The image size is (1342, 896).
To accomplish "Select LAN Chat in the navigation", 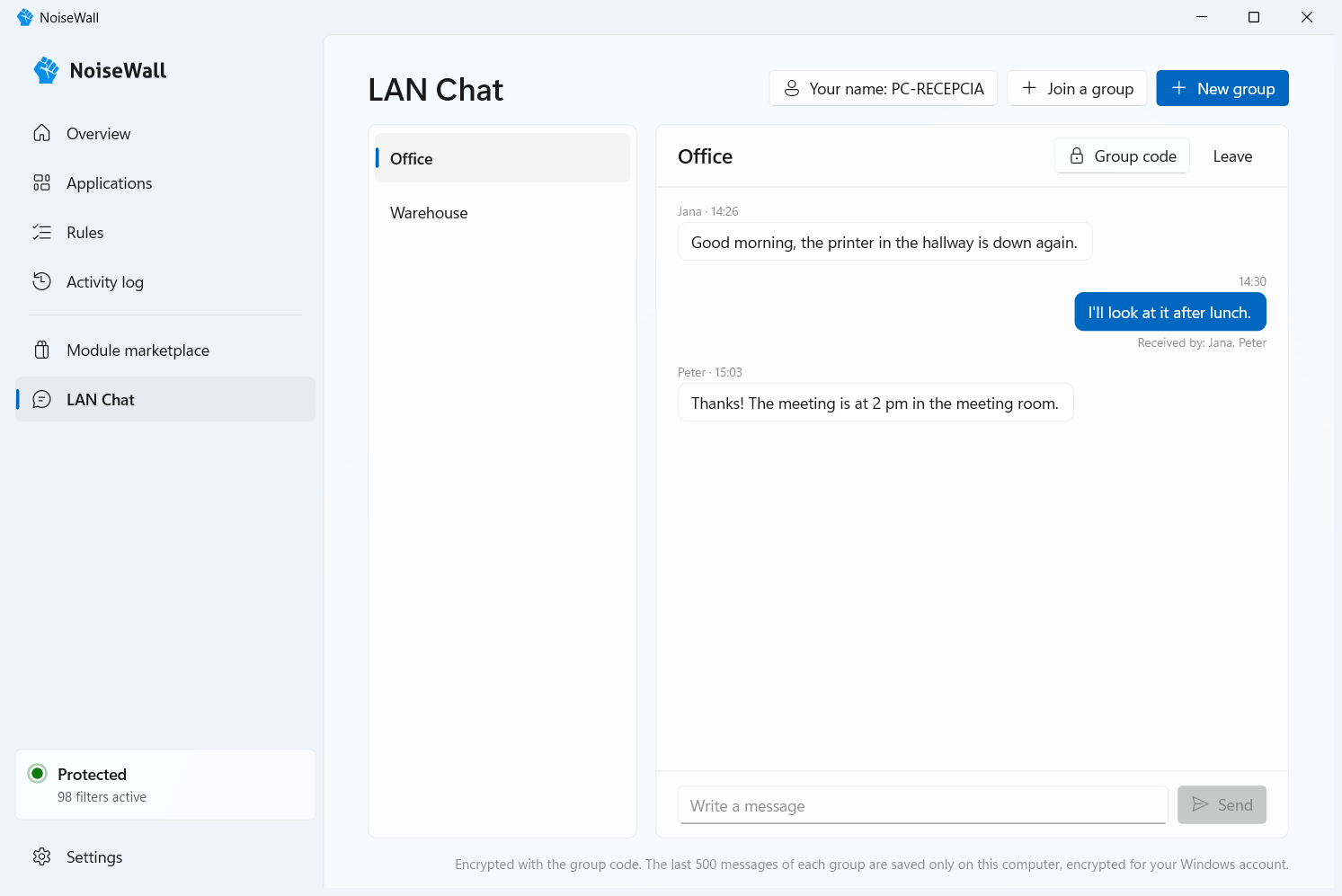I will click(165, 399).
